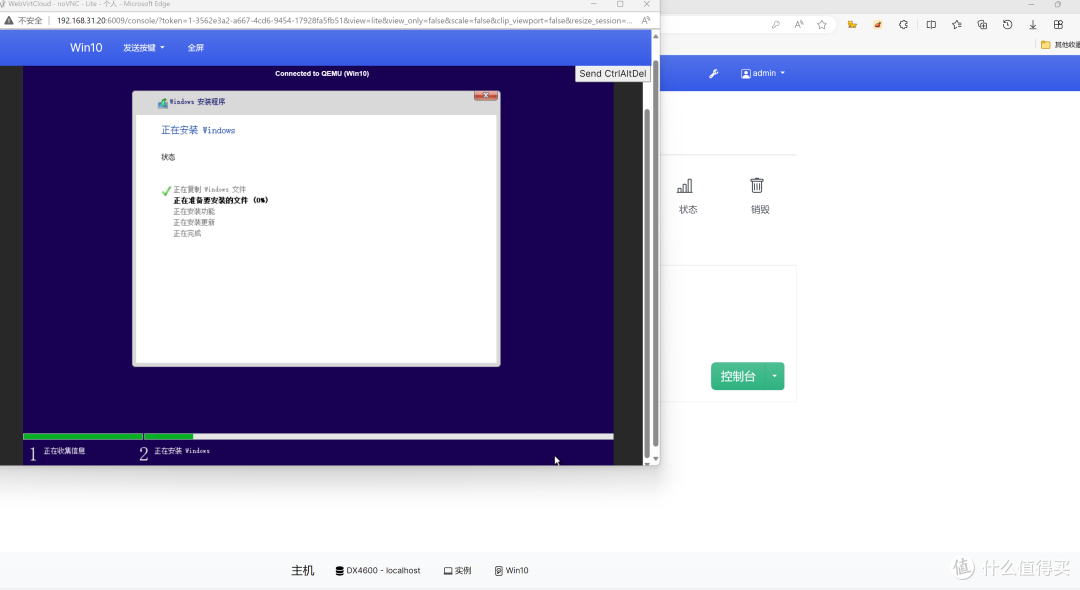
Task: Open the Apps grid icon in Edge toolbar
Action: [x=1059, y=25]
